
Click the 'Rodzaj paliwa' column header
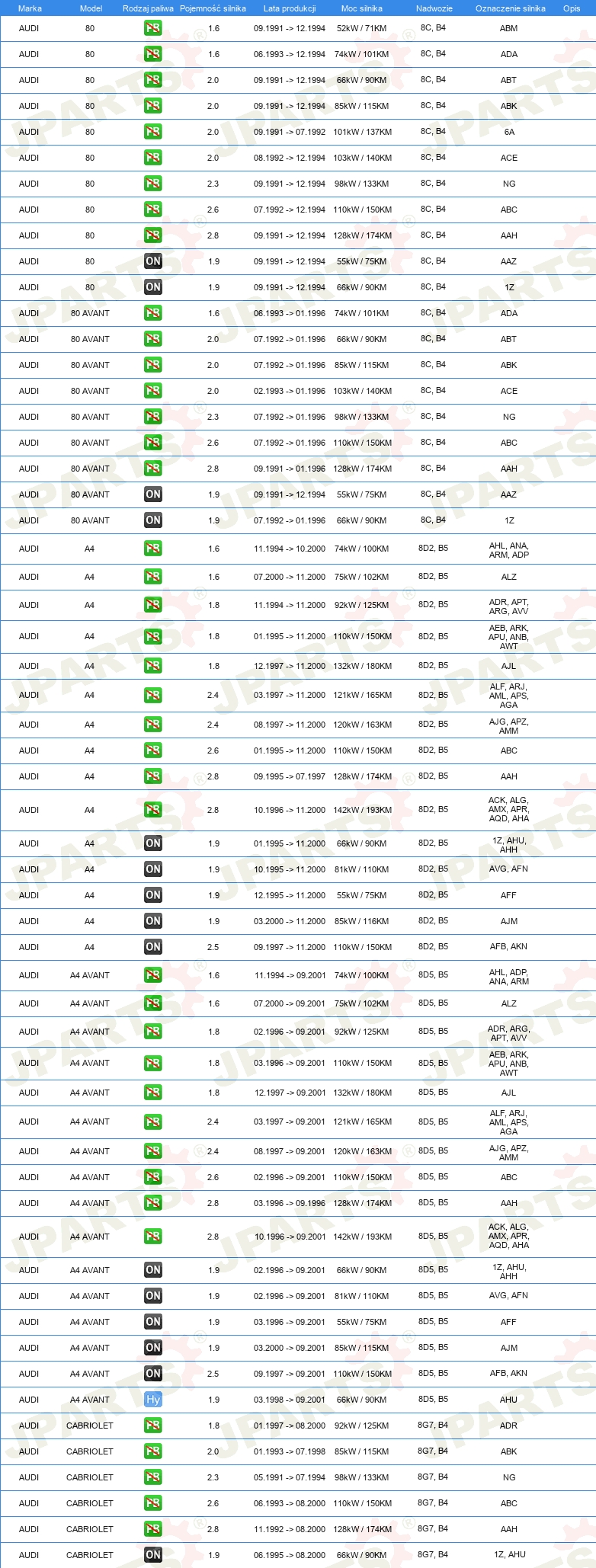[148, 8]
